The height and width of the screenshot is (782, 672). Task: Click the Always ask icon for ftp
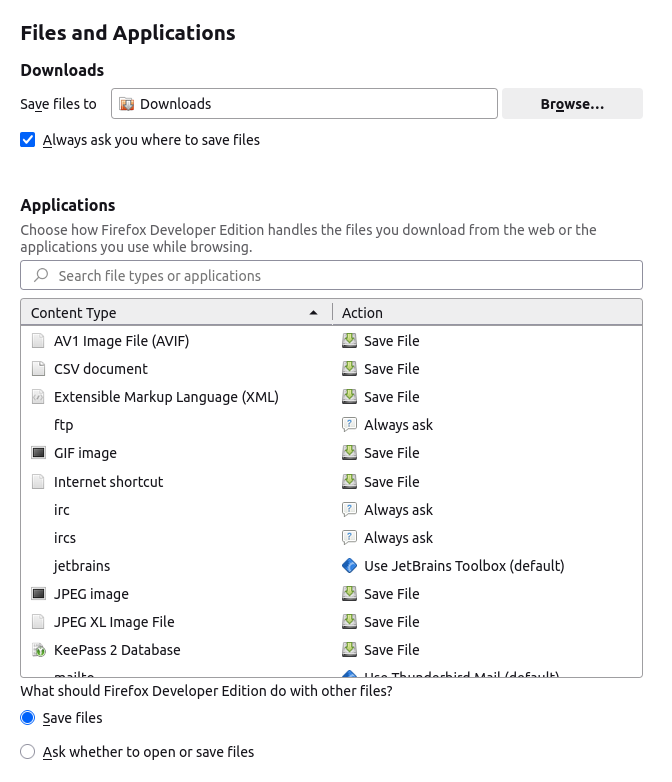(350, 425)
